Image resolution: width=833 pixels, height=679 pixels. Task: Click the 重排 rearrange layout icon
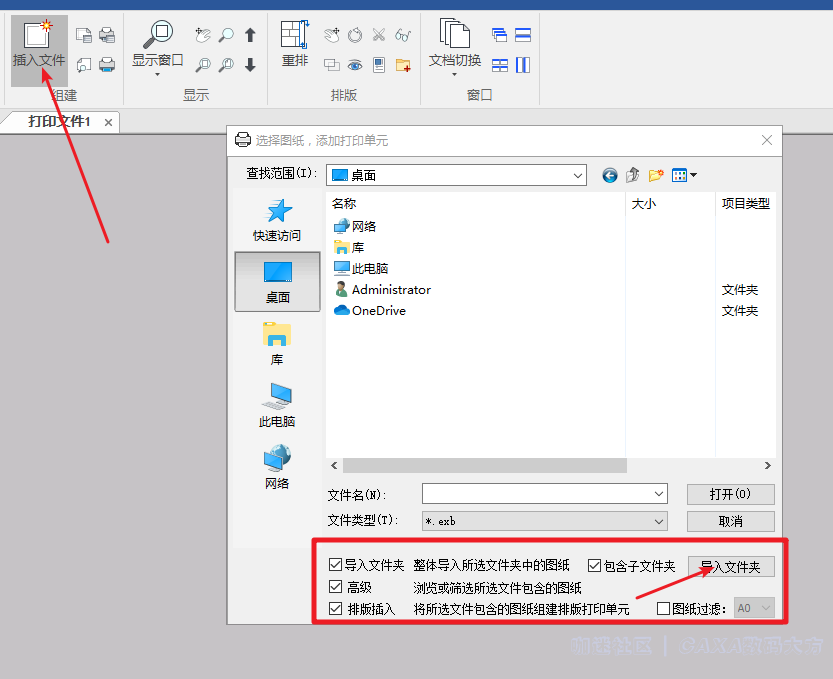[295, 35]
